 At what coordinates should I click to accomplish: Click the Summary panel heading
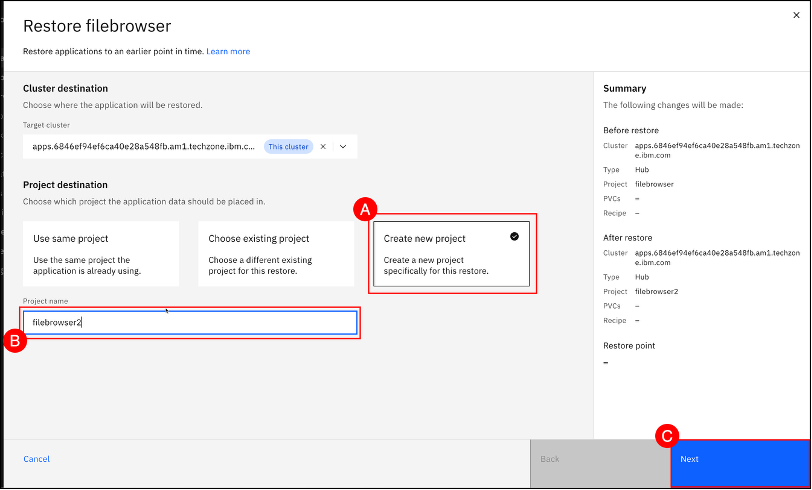point(625,89)
